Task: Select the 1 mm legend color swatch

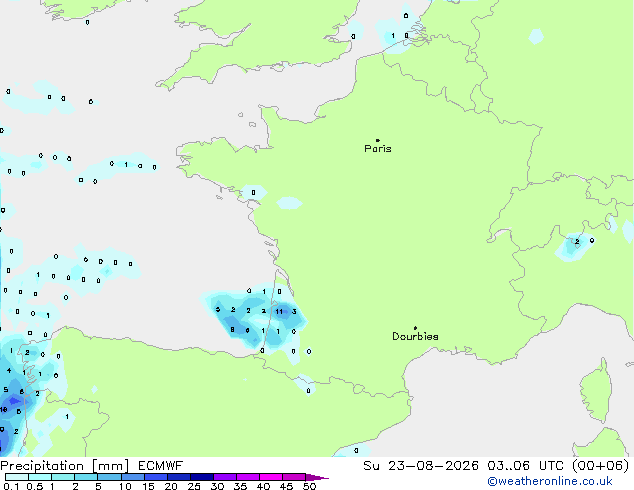Action: click(x=63, y=477)
